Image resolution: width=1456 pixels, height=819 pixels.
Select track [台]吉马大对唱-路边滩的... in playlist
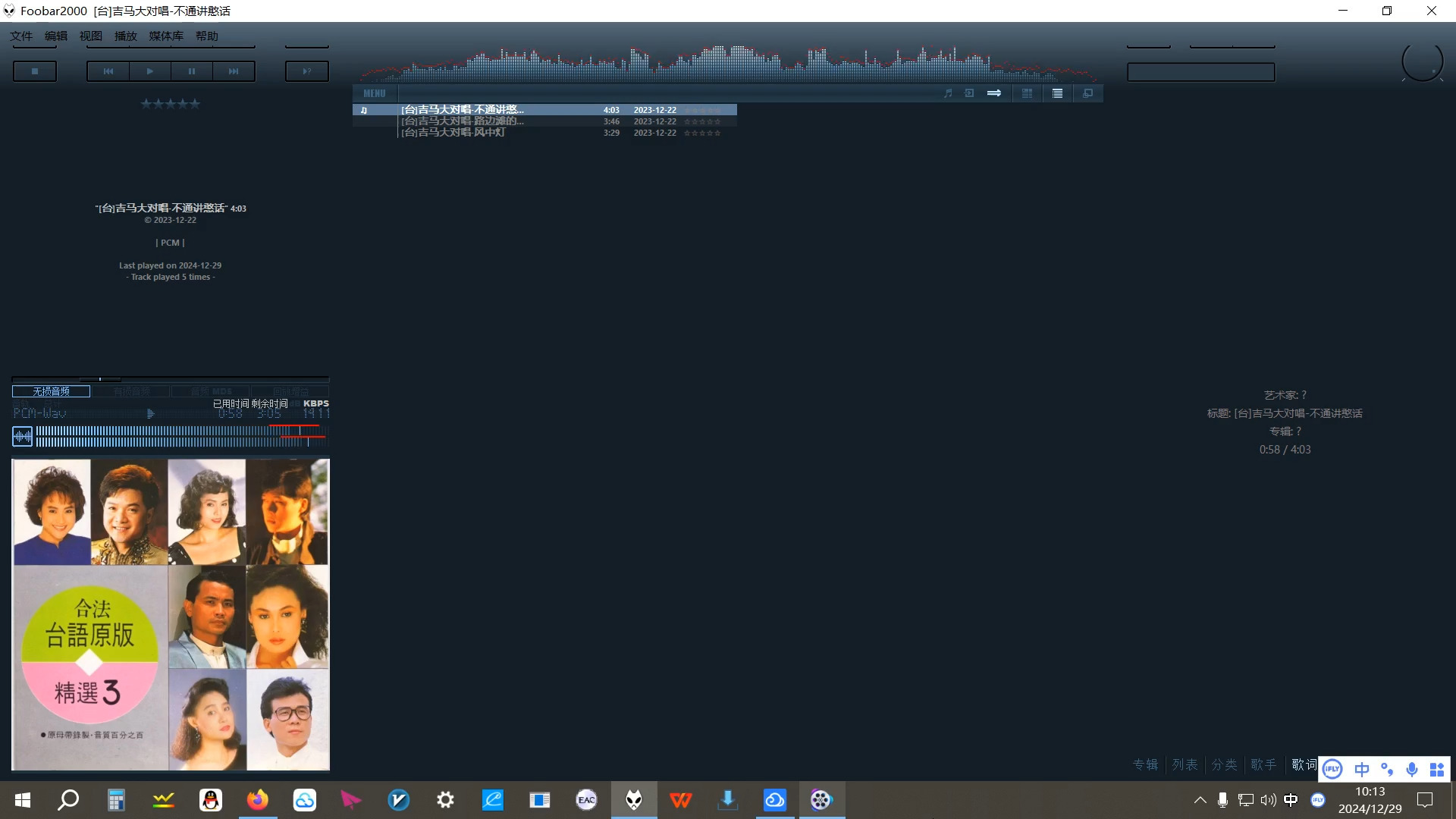click(x=544, y=121)
